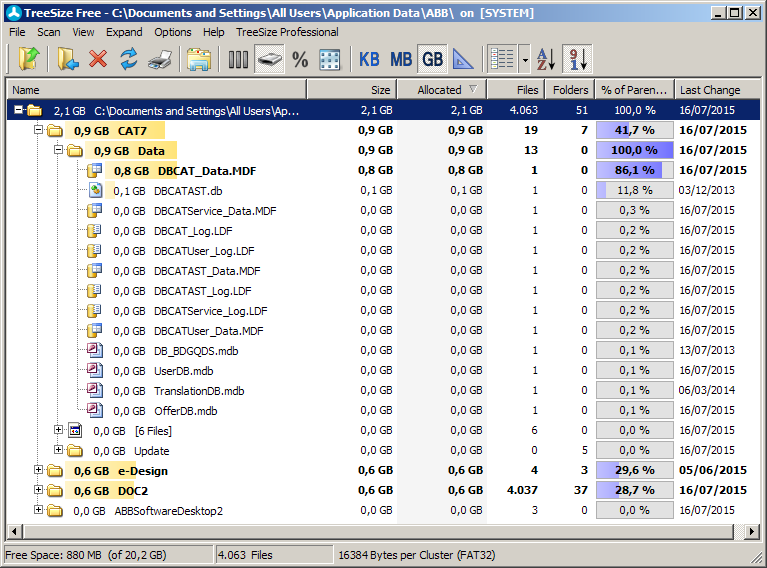Click the cluster grid icon
The image size is (767, 568).
[x=330, y=60]
